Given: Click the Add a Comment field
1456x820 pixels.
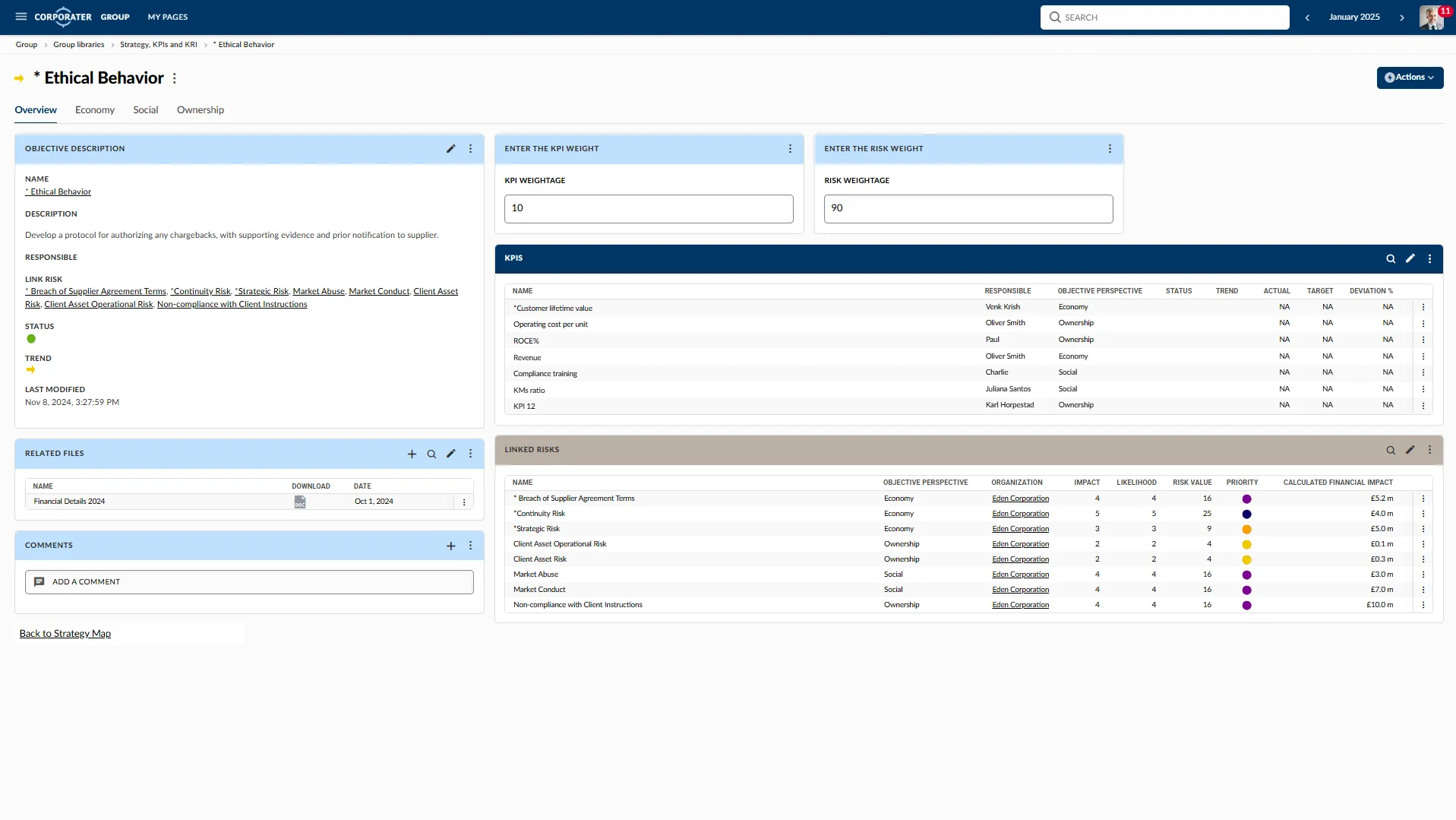Looking at the screenshot, I should (x=249, y=582).
